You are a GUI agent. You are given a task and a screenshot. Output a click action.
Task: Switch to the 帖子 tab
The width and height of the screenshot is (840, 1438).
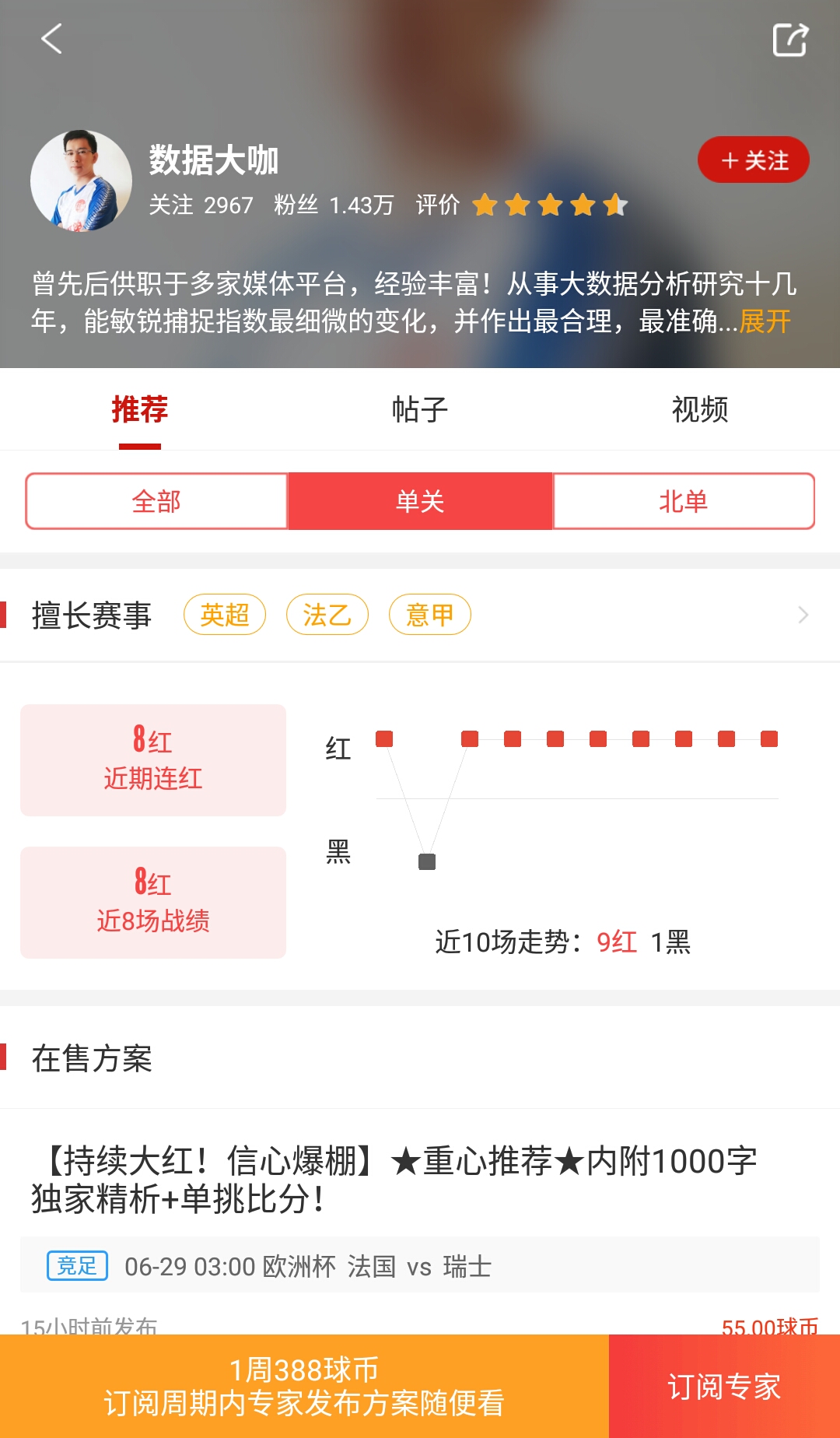(x=420, y=409)
